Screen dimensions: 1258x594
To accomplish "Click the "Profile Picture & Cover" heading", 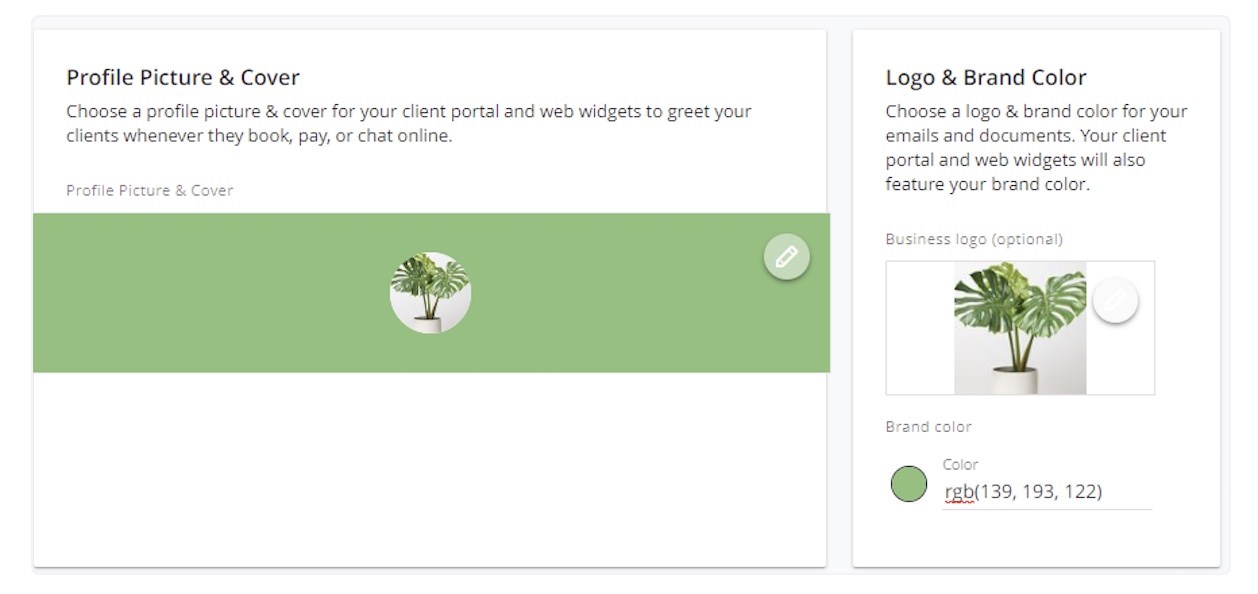I will 183,77.
